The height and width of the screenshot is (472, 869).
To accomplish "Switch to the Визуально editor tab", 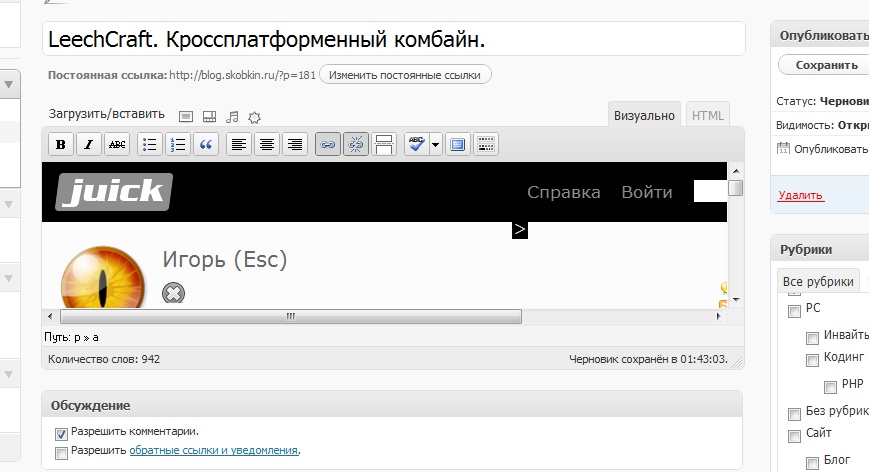I will (x=644, y=115).
